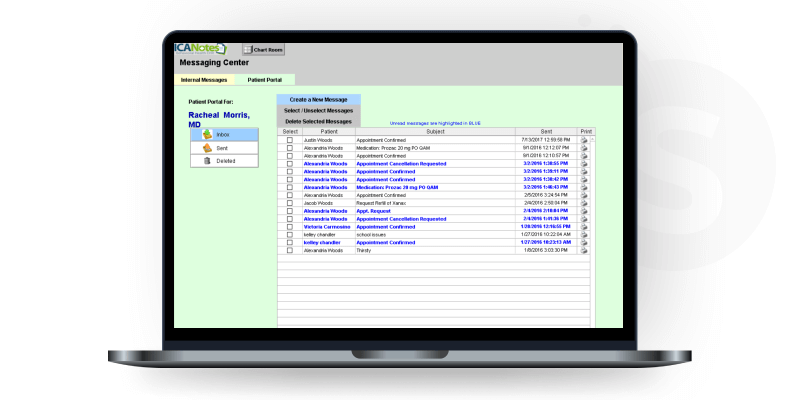Open the Deleted trash folder icon
The height and width of the screenshot is (400, 800).
click(208, 160)
